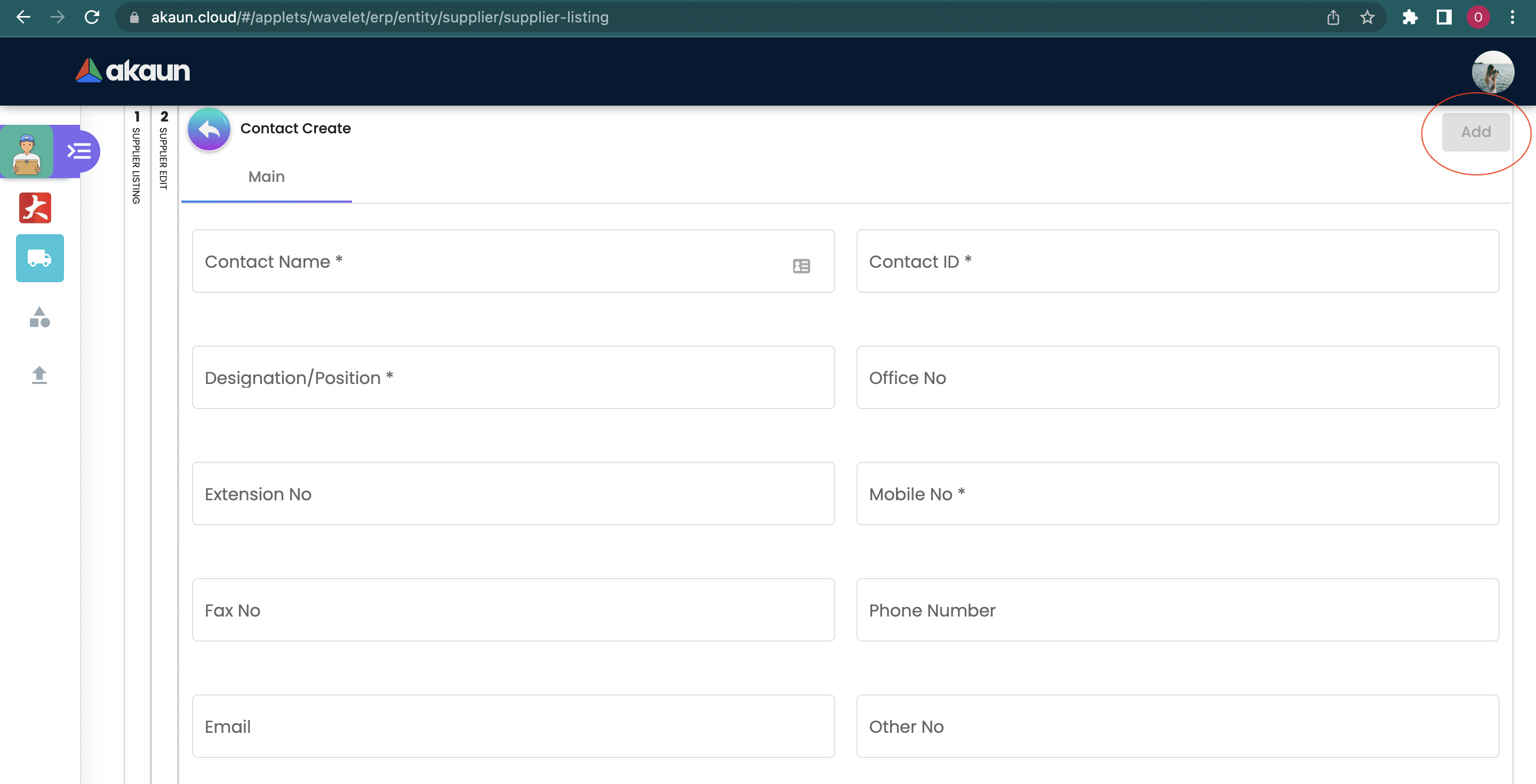The image size is (1536, 784).
Task: Click the red wrench tools icon
Action: tap(35, 208)
